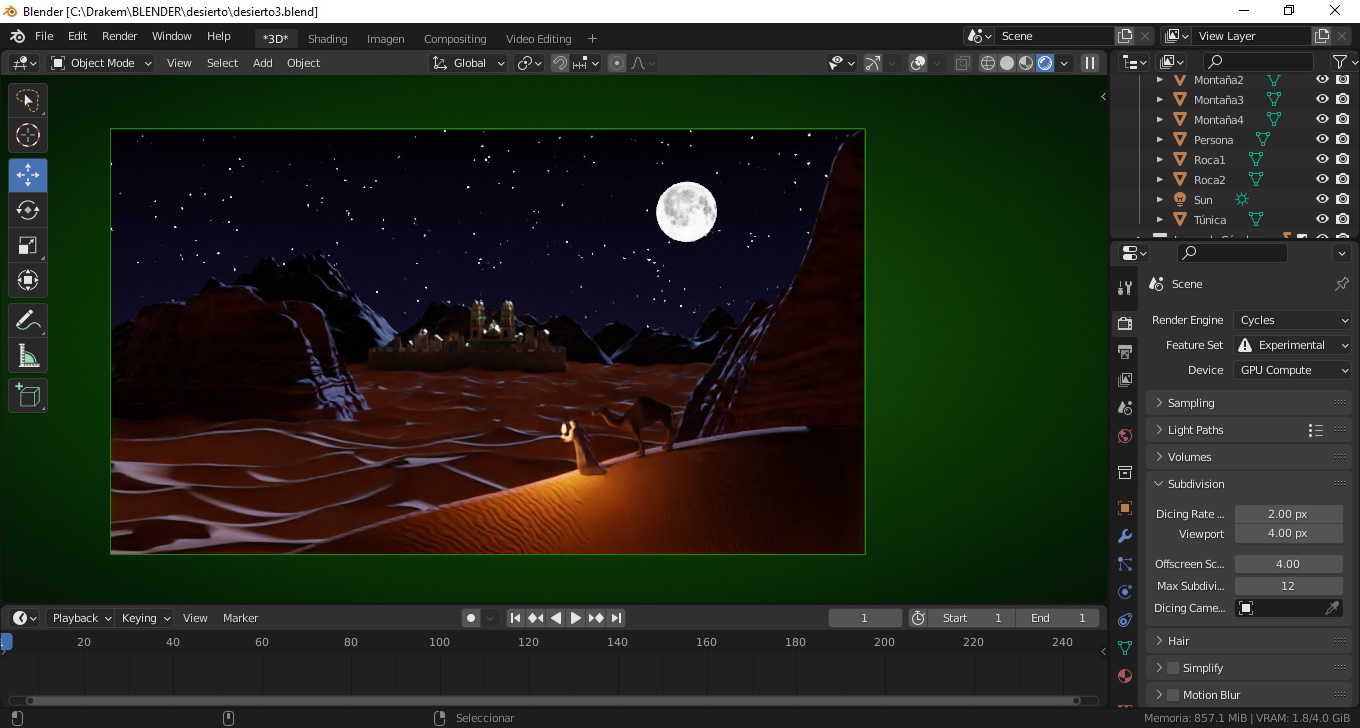The image size is (1360, 728).
Task: Select the Annotate pencil tool
Action: [x=28, y=320]
